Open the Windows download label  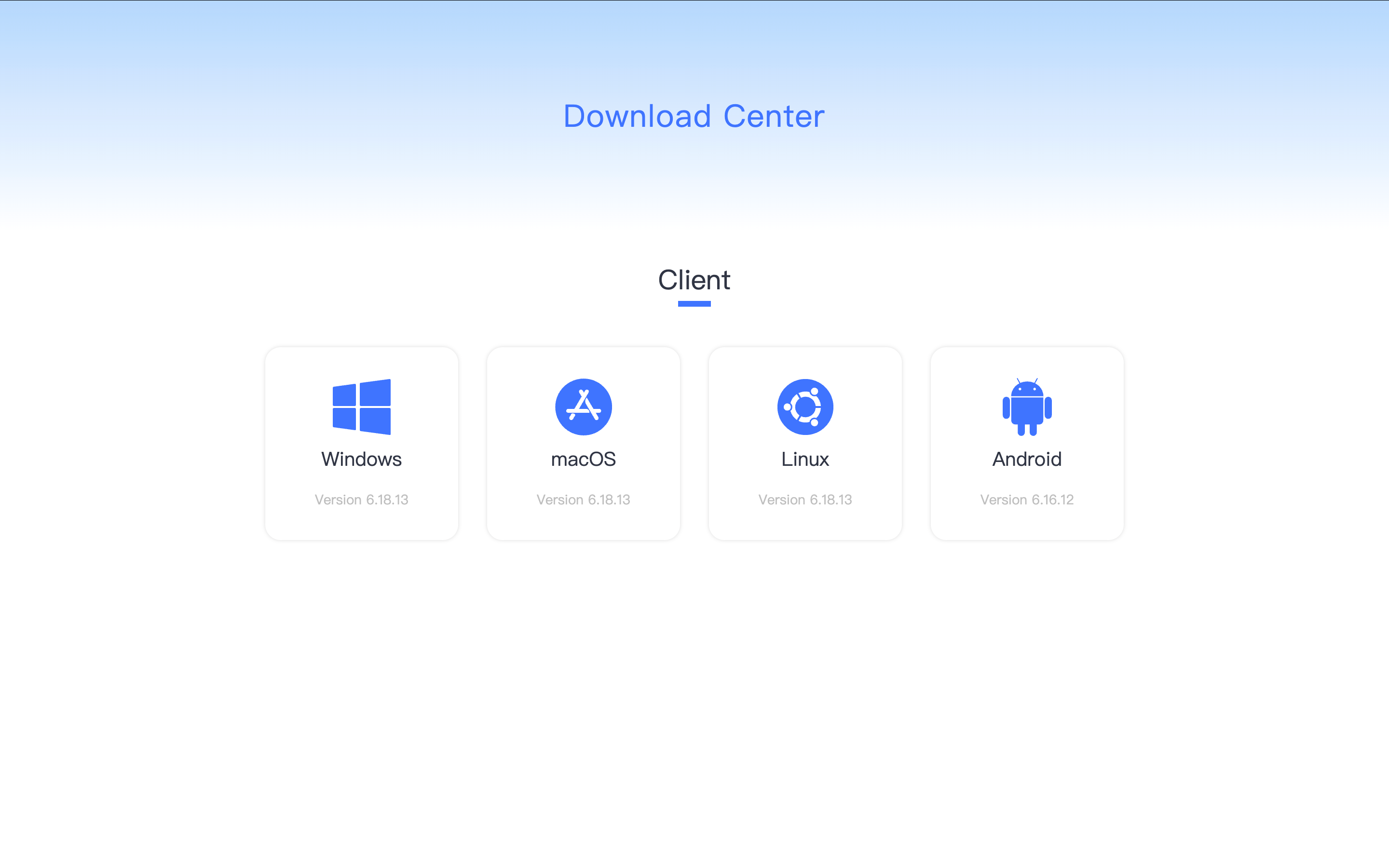pyautogui.click(x=362, y=459)
